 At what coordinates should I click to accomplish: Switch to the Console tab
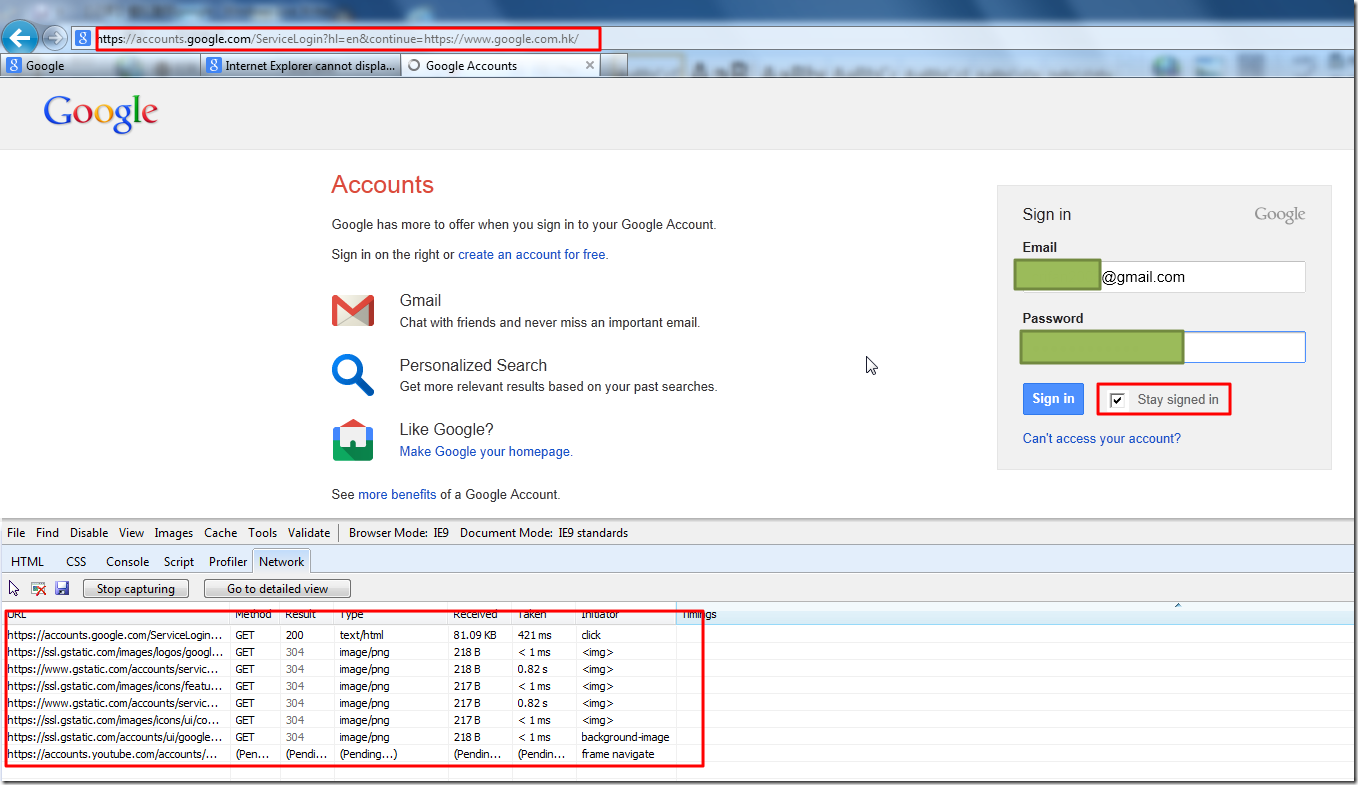point(127,562)
